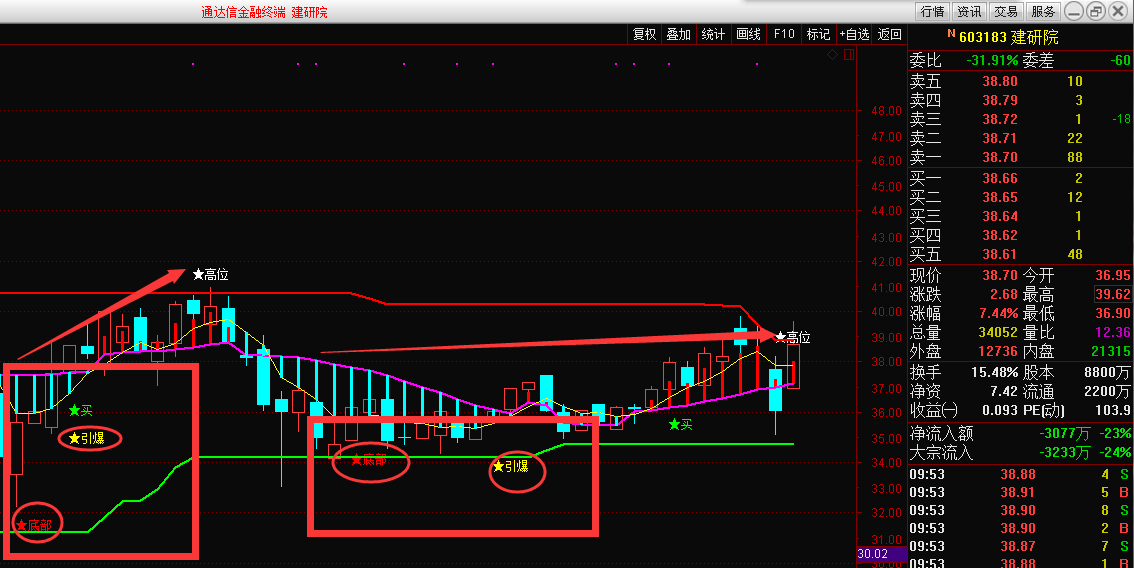The width and height of the screenshot is (1134, 568).
Task: Open the 复权 adjustment menu
Action: [644, 34]
